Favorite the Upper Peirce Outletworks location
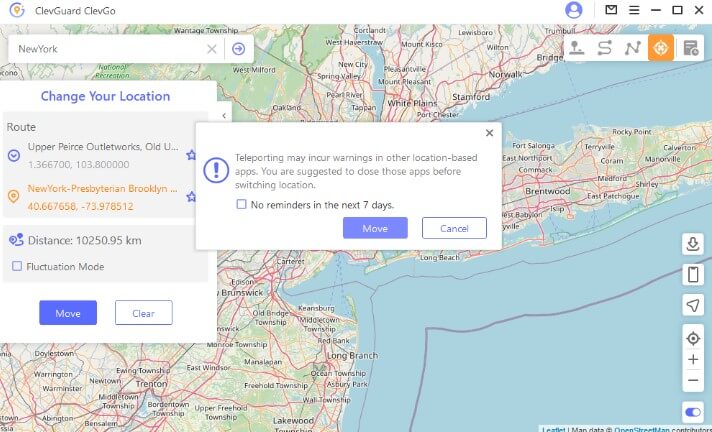This screenshot has height=432, width=712. (192, 155)
